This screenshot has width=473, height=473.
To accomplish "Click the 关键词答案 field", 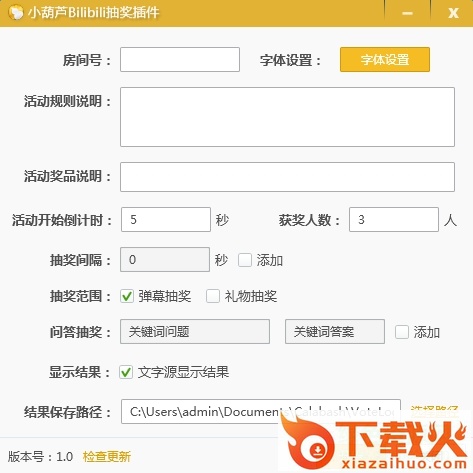I will point(335,331).
